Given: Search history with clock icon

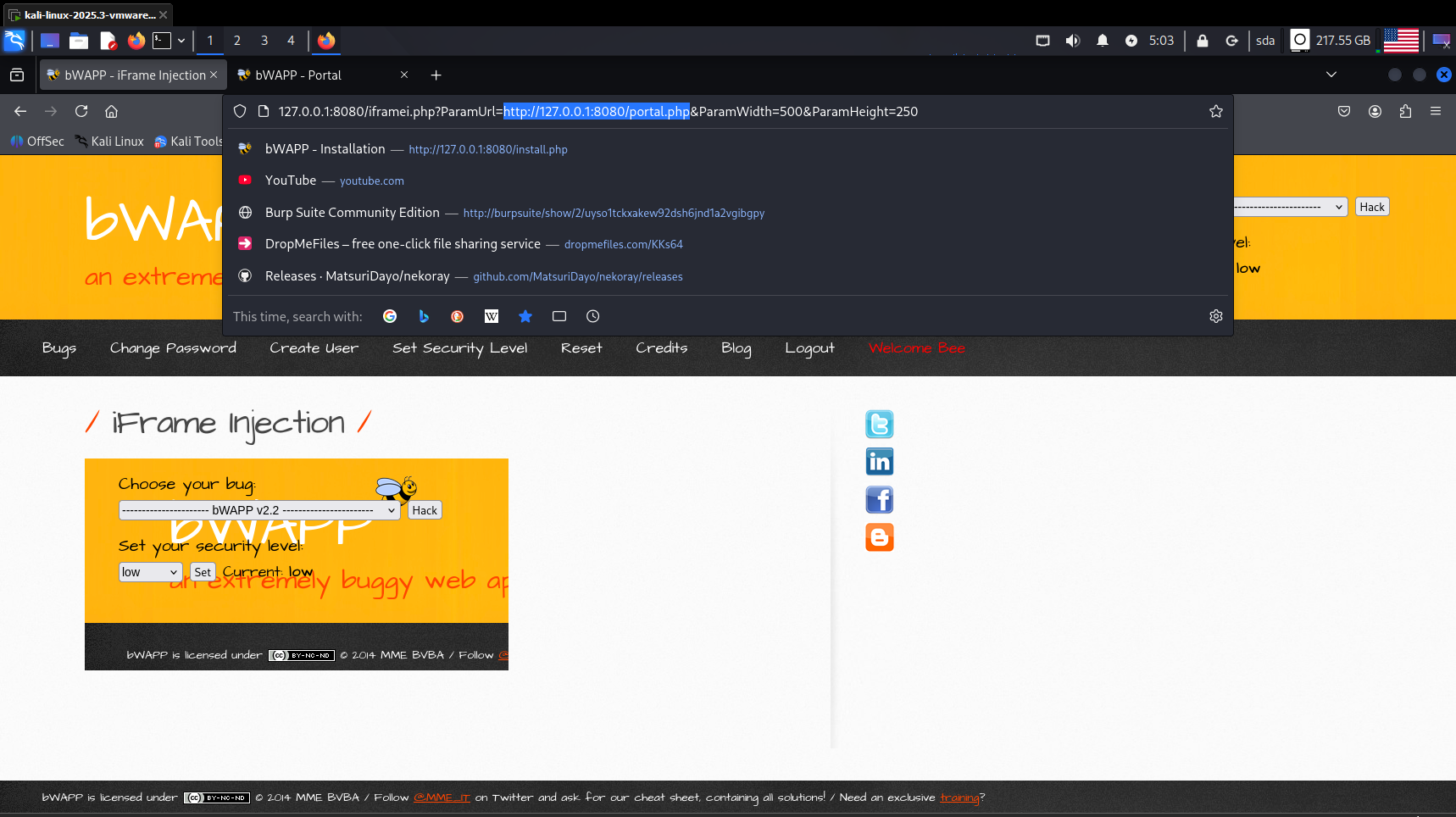Looking at the screenshot, I should point(593,316).
